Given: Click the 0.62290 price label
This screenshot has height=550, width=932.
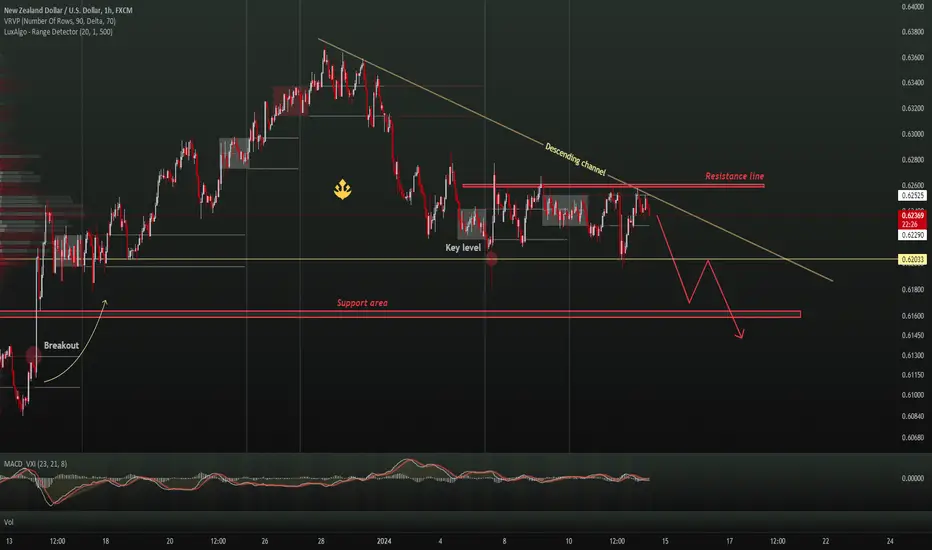Looking at the screenshot, I should (912, 235).
